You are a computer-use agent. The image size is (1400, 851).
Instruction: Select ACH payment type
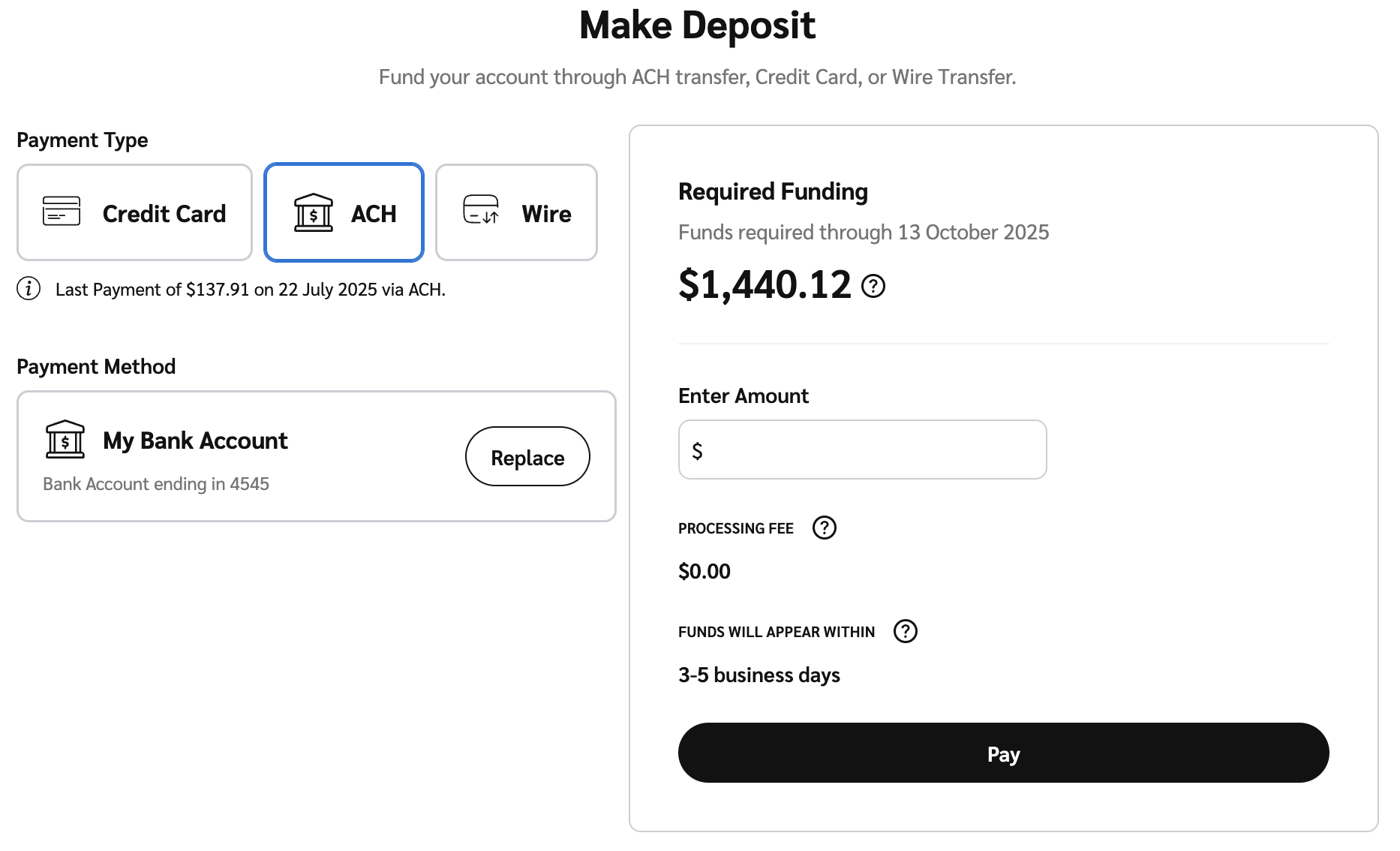tap(344, 213)
